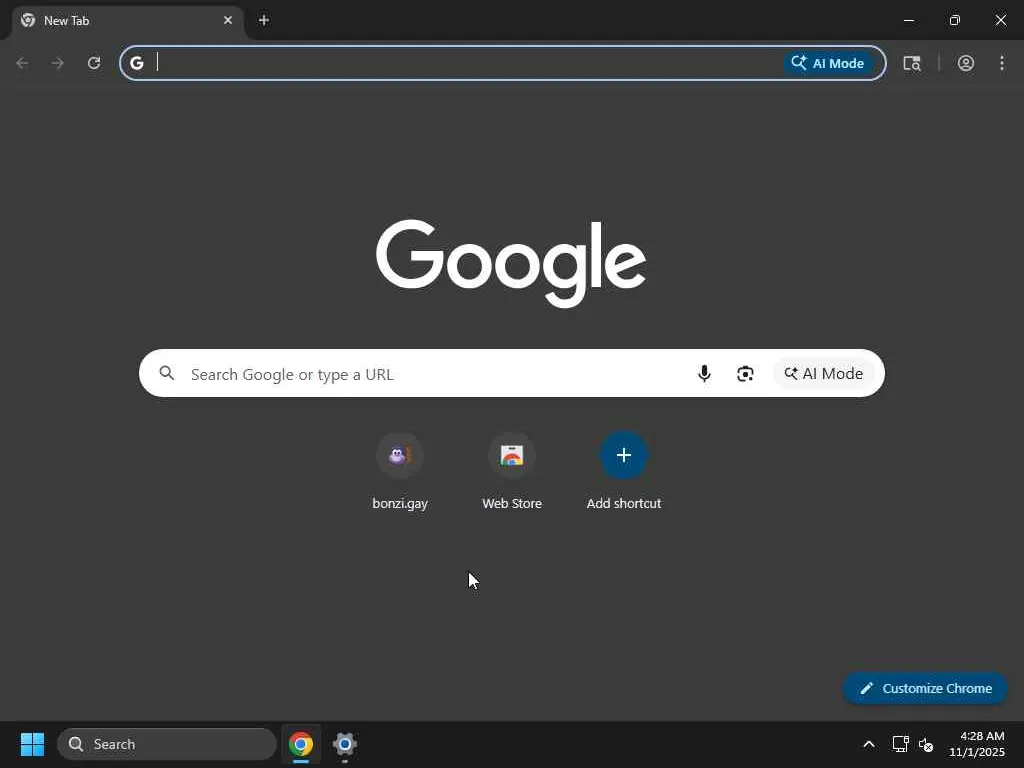The image size is (1024, 768).
Task: Open the Web Store shortcut
Action: tap(512, 472)
